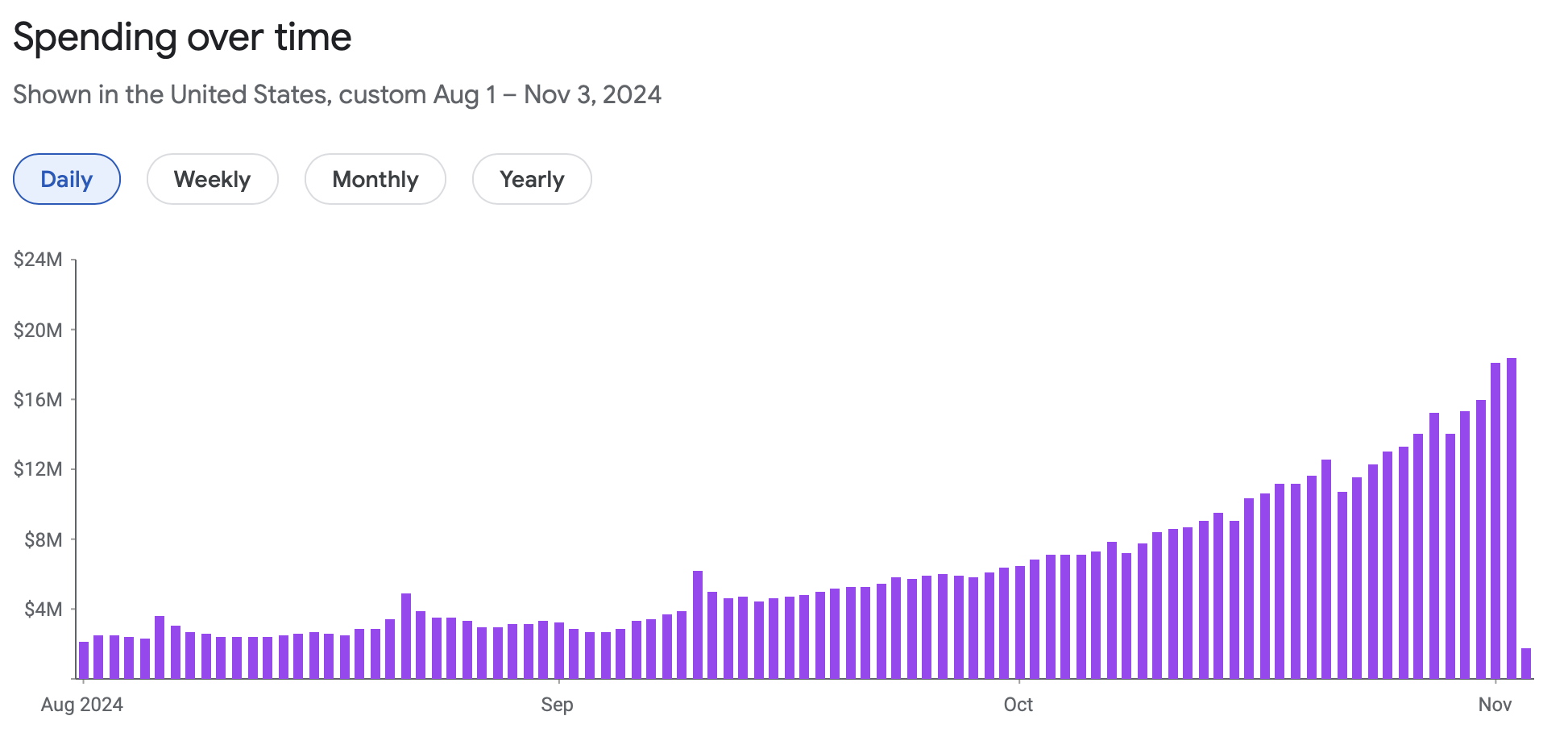Click the "Spending over time" heading

tap(183, 37)
